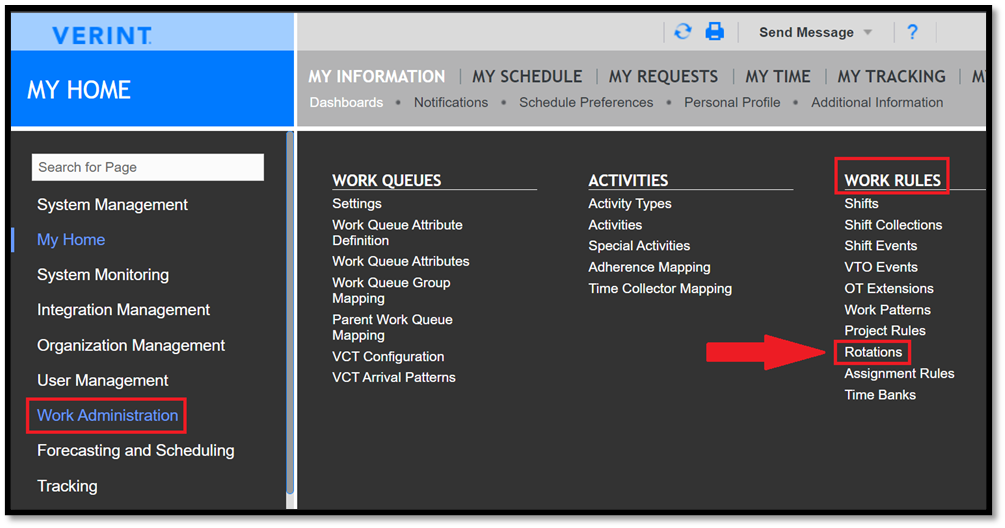Open the OT Extensions link
This screenshot has height=528, width=1005.
[889, 289]
